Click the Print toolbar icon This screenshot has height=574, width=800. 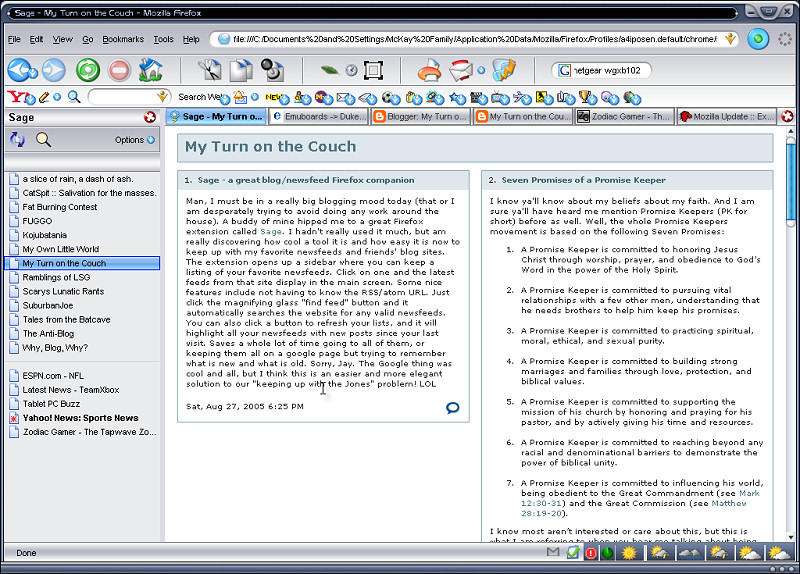point(429,70)
